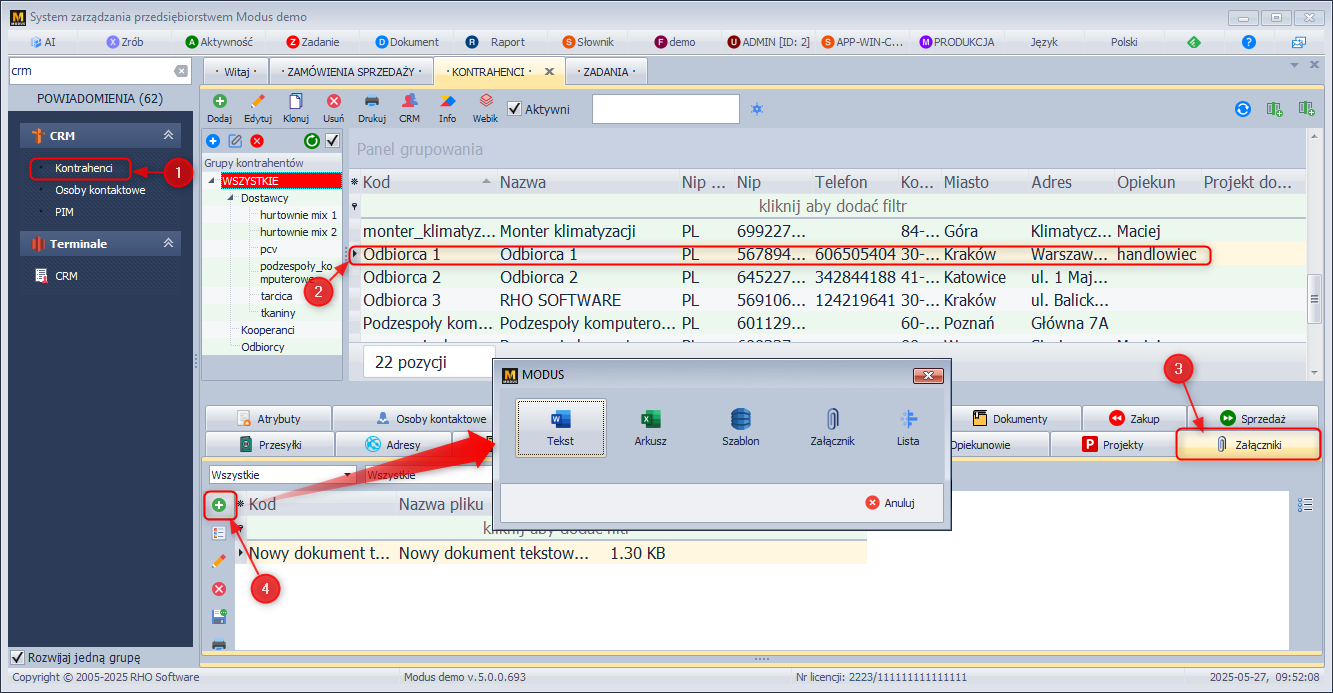Open the Załączniki tab
This screenshot has width=1333, height=693.
pos(1248,444)
